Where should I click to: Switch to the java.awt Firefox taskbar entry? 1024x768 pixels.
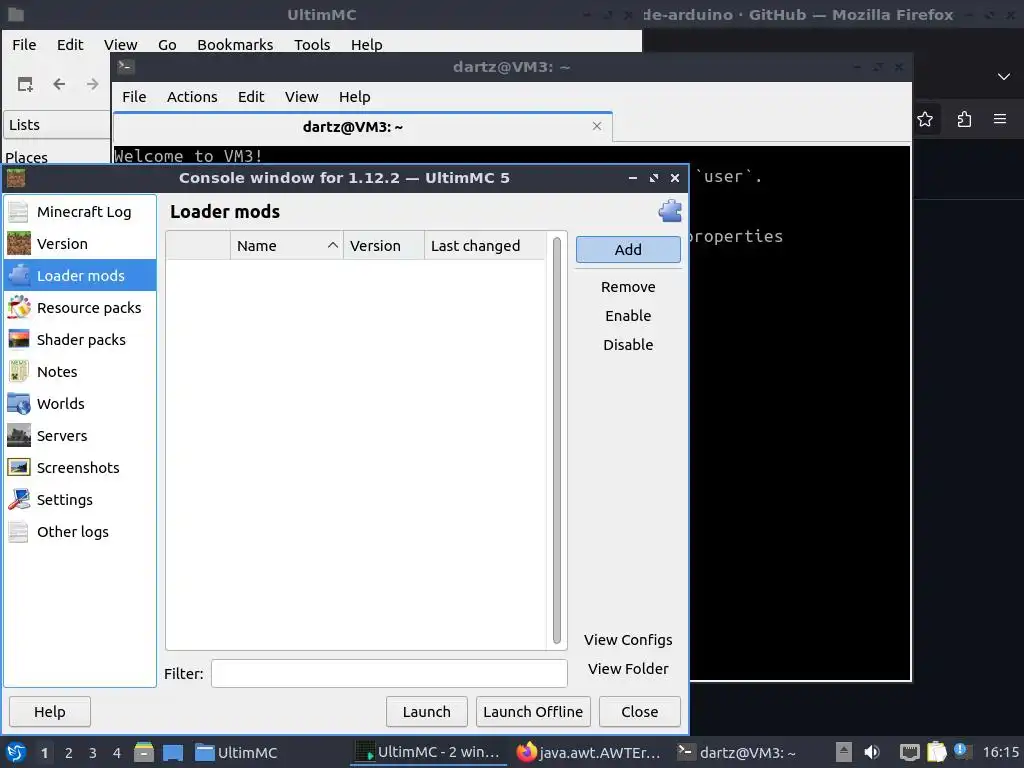click(589, 752)
